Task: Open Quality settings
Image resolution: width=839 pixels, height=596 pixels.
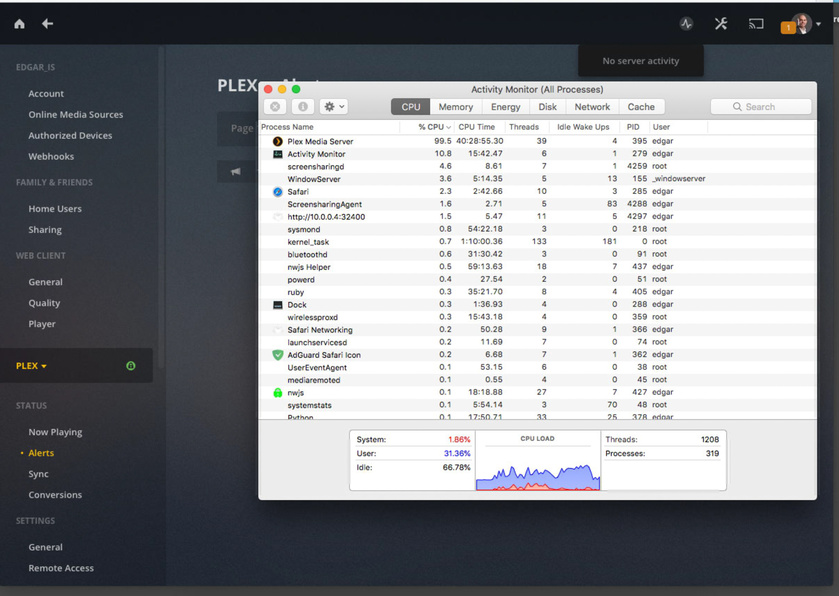Action: tap(44, 303)
